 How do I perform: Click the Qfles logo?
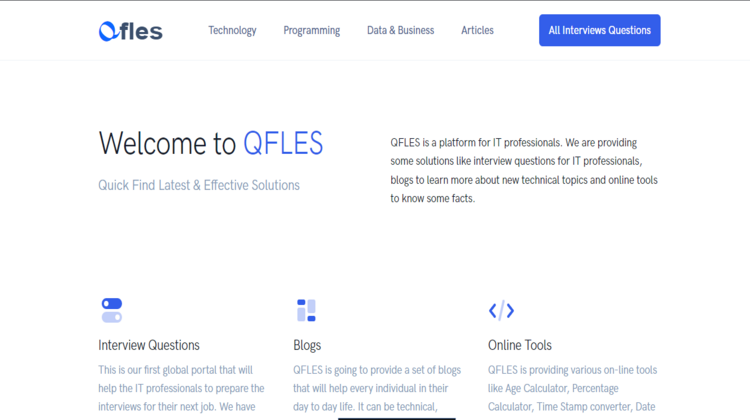click(131, 31)
